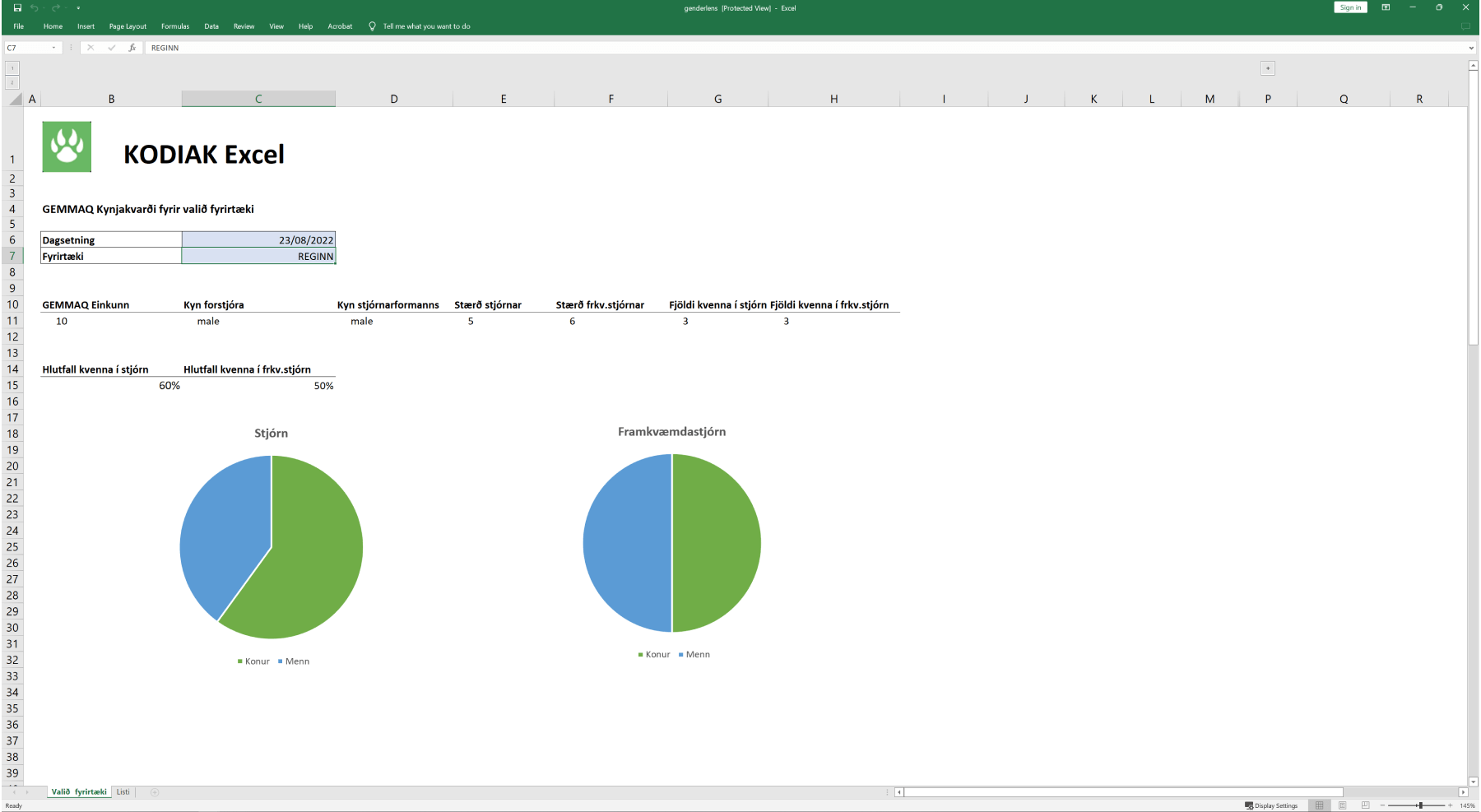Viewport: 1481px width, 812px height.
Task: Add a new sheet with plus icon
Action: [x=155, y=792]
